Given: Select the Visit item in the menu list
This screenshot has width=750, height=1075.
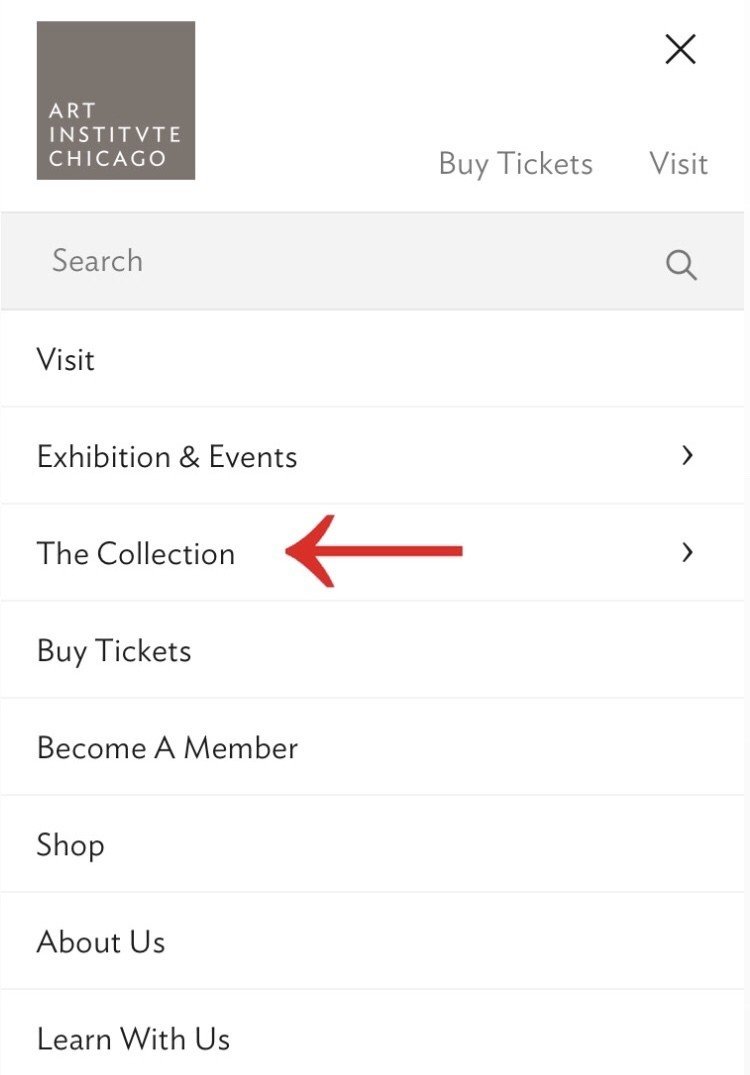Looking at the screenshot, I should 372,359.
